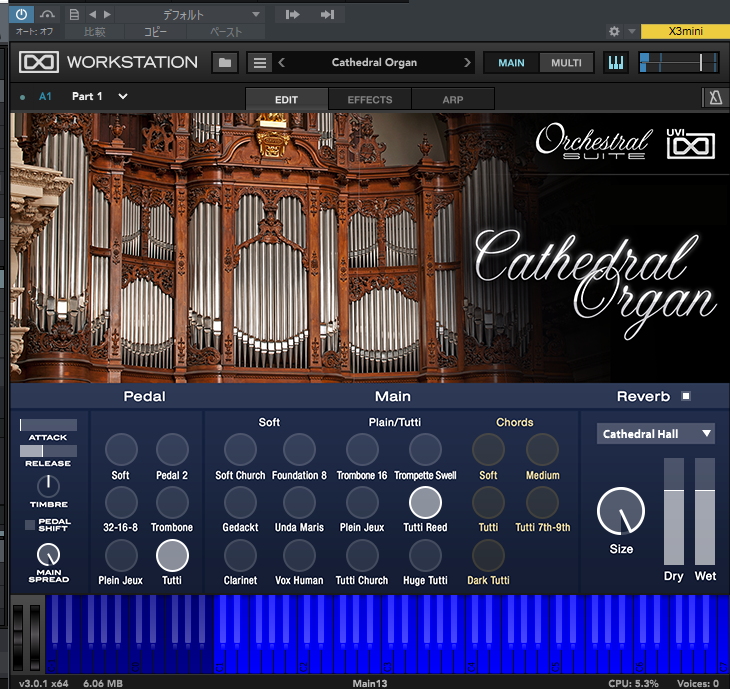Toggle the Pedal Trombone stop
This screenshot has height=689, width=730.
pos(172,503)
